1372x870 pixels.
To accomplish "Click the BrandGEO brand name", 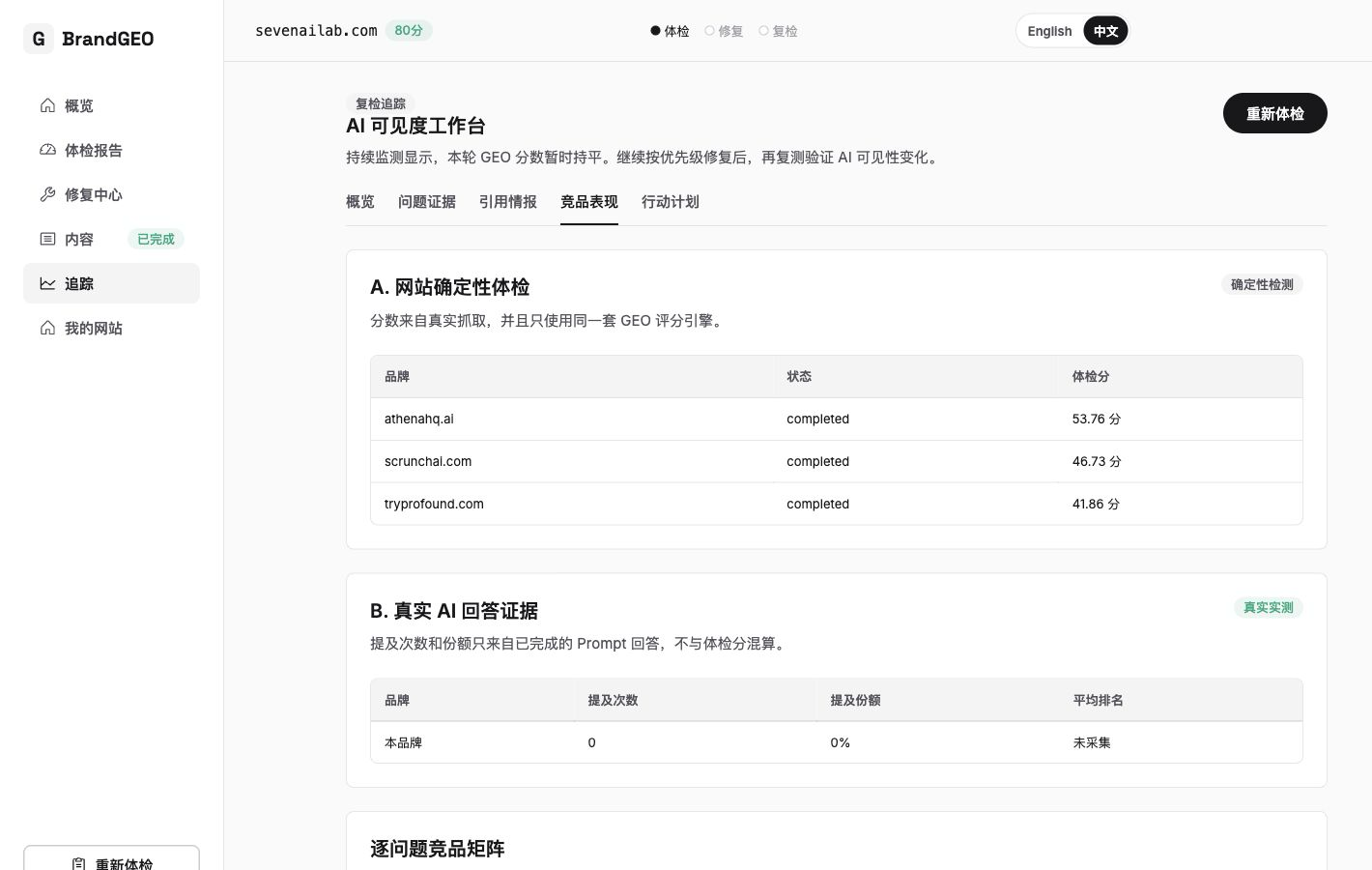I will (108, 39).
